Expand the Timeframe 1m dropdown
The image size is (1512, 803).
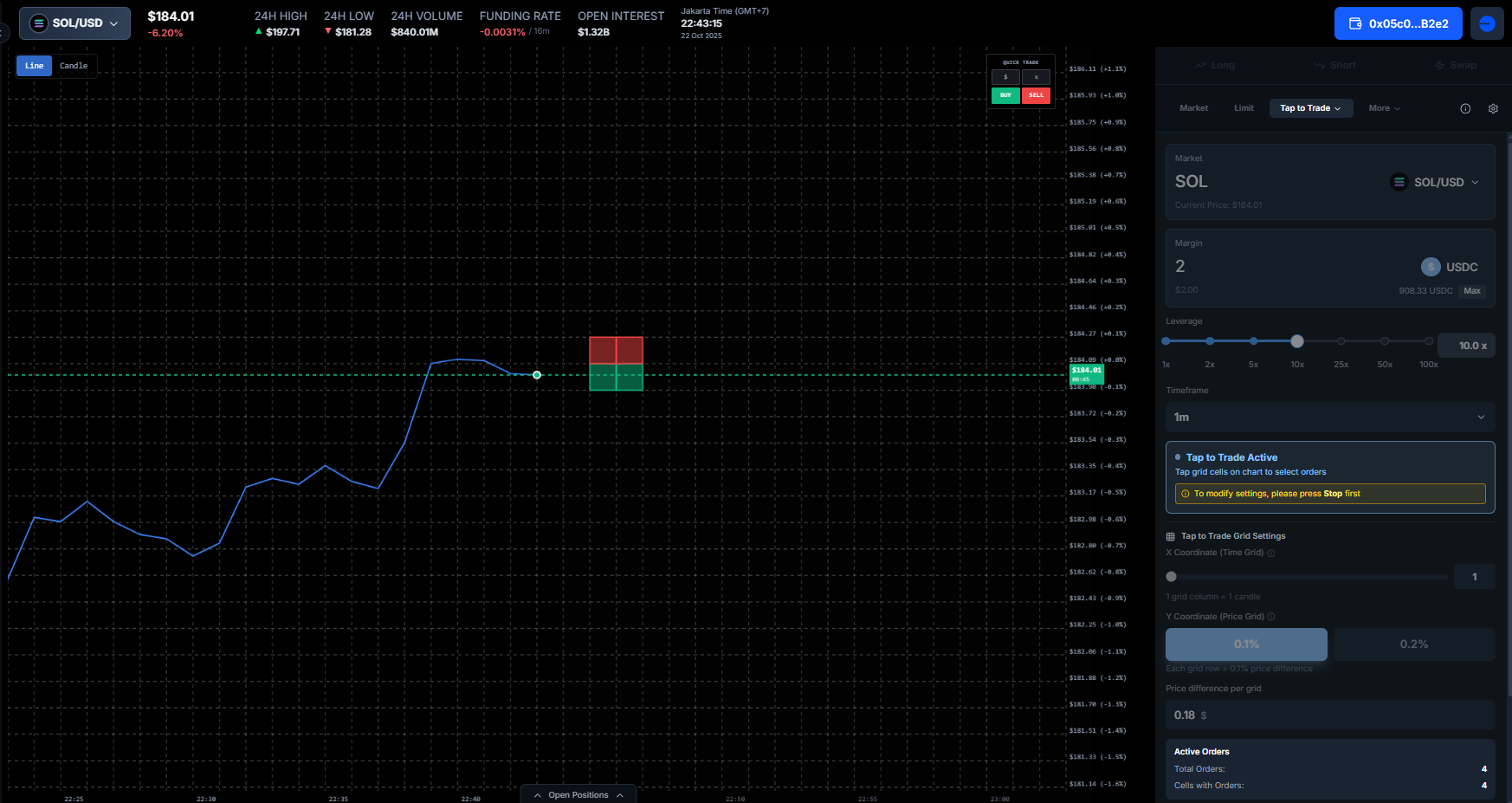[x=1329, y=418]
